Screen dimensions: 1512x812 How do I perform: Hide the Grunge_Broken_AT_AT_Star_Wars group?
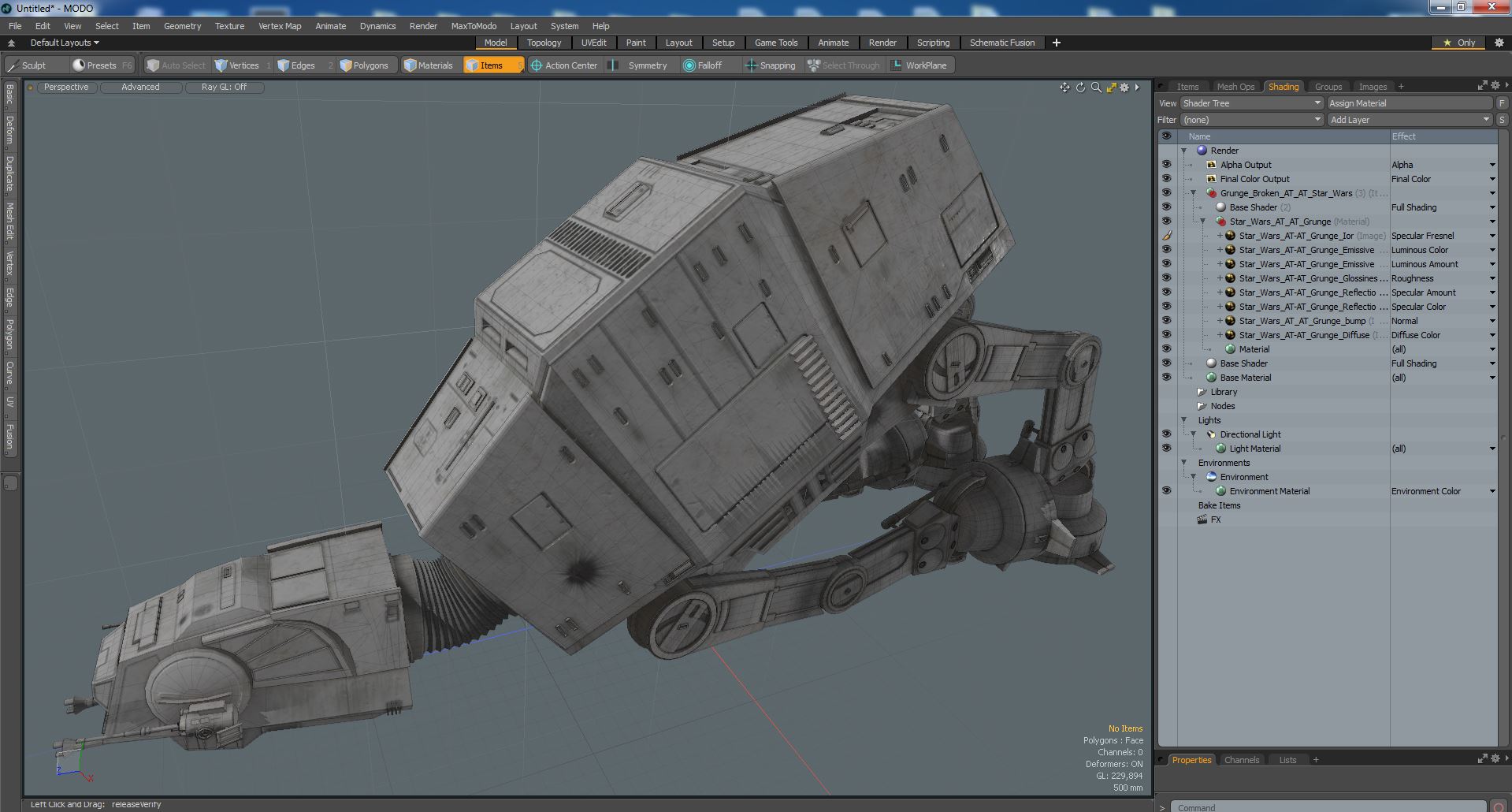(x=1166, y=193)
